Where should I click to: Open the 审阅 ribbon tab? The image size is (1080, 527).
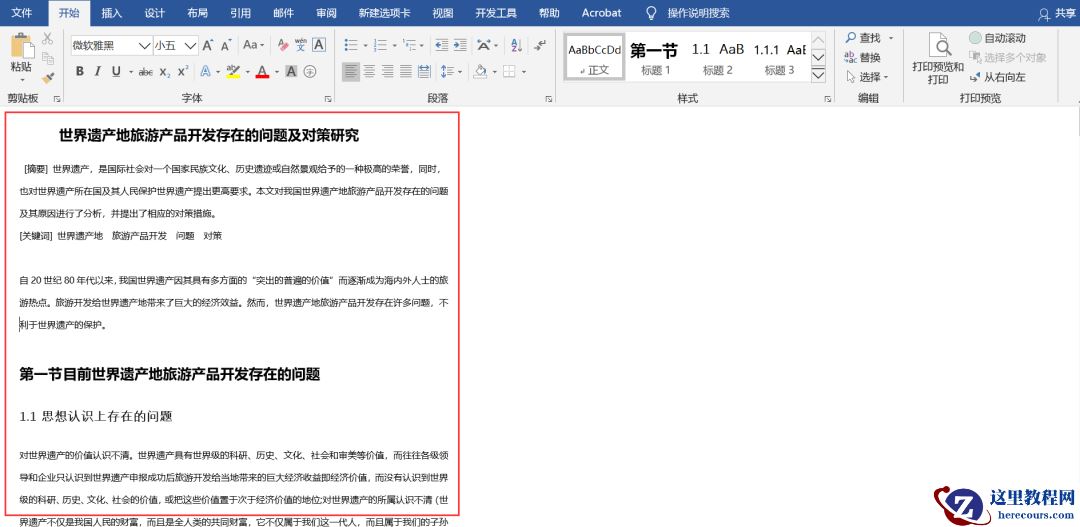click(326, 13)
